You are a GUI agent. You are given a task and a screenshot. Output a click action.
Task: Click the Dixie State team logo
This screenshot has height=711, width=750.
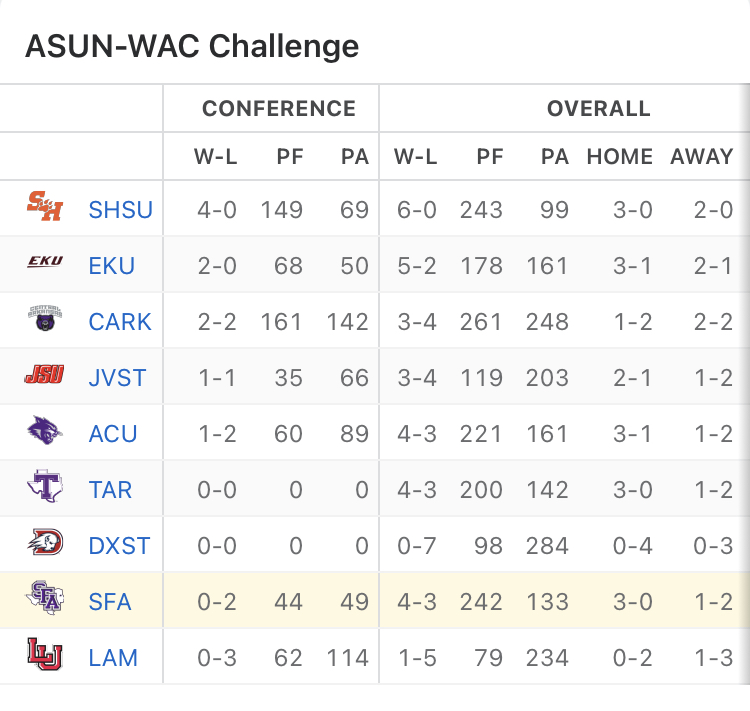45,542
